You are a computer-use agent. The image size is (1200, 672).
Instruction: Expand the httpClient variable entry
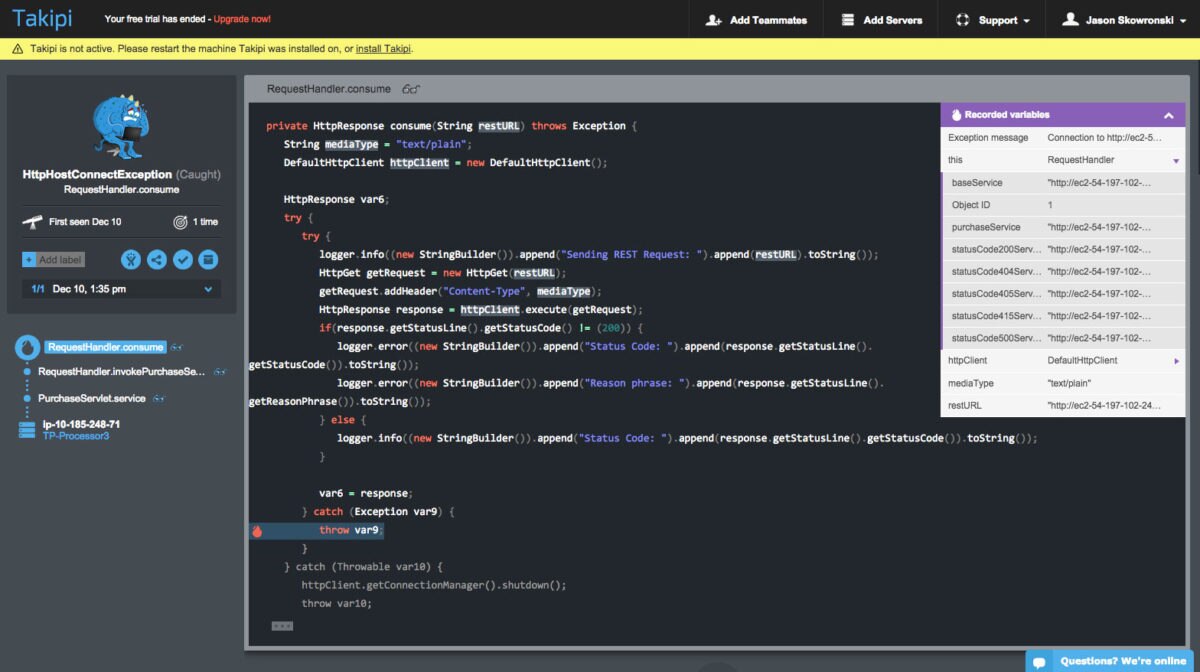click(x=1178, y=360)
